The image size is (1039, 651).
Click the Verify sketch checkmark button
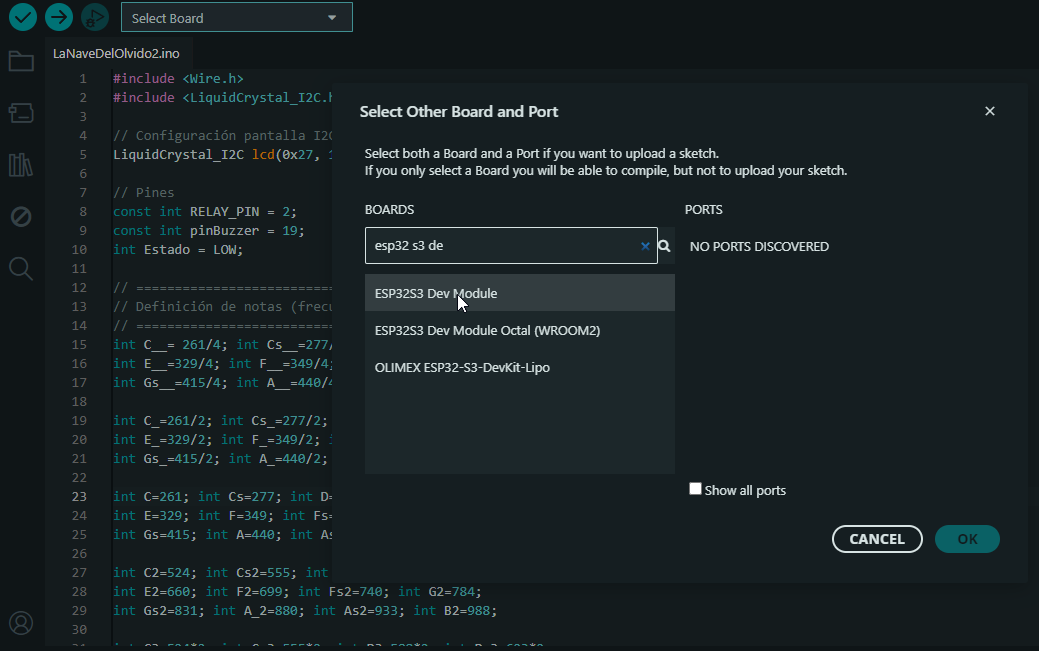(x=23, y=17)
